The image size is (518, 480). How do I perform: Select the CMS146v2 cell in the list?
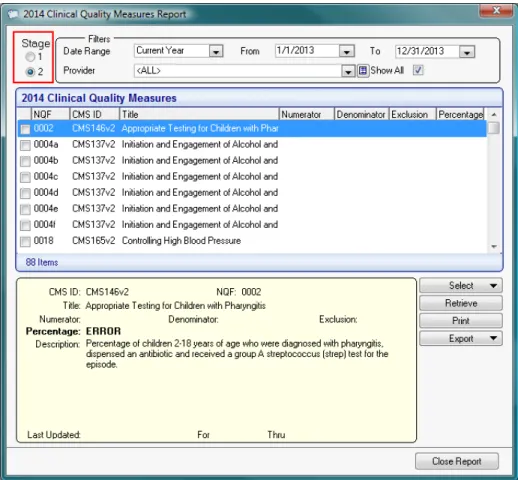(x=94, y=128)
